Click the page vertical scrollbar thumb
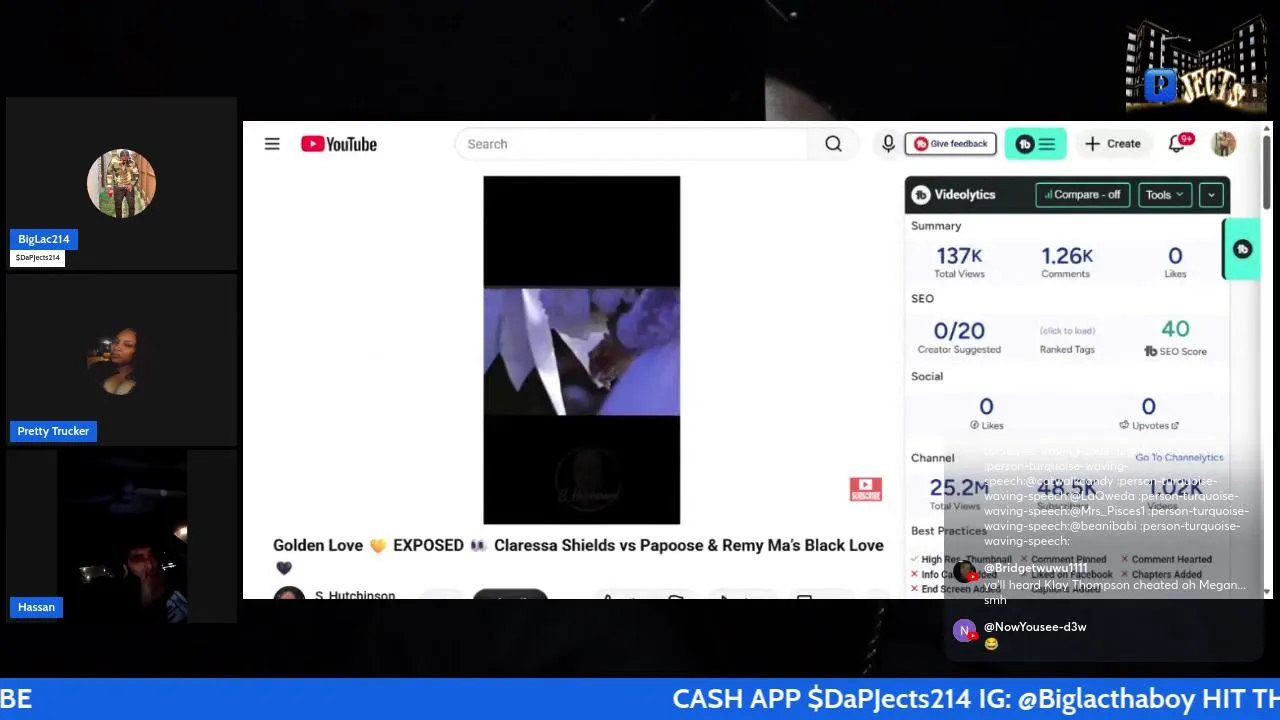Viewport: 1280px width, 720px height. click(x=1266, y=170)
